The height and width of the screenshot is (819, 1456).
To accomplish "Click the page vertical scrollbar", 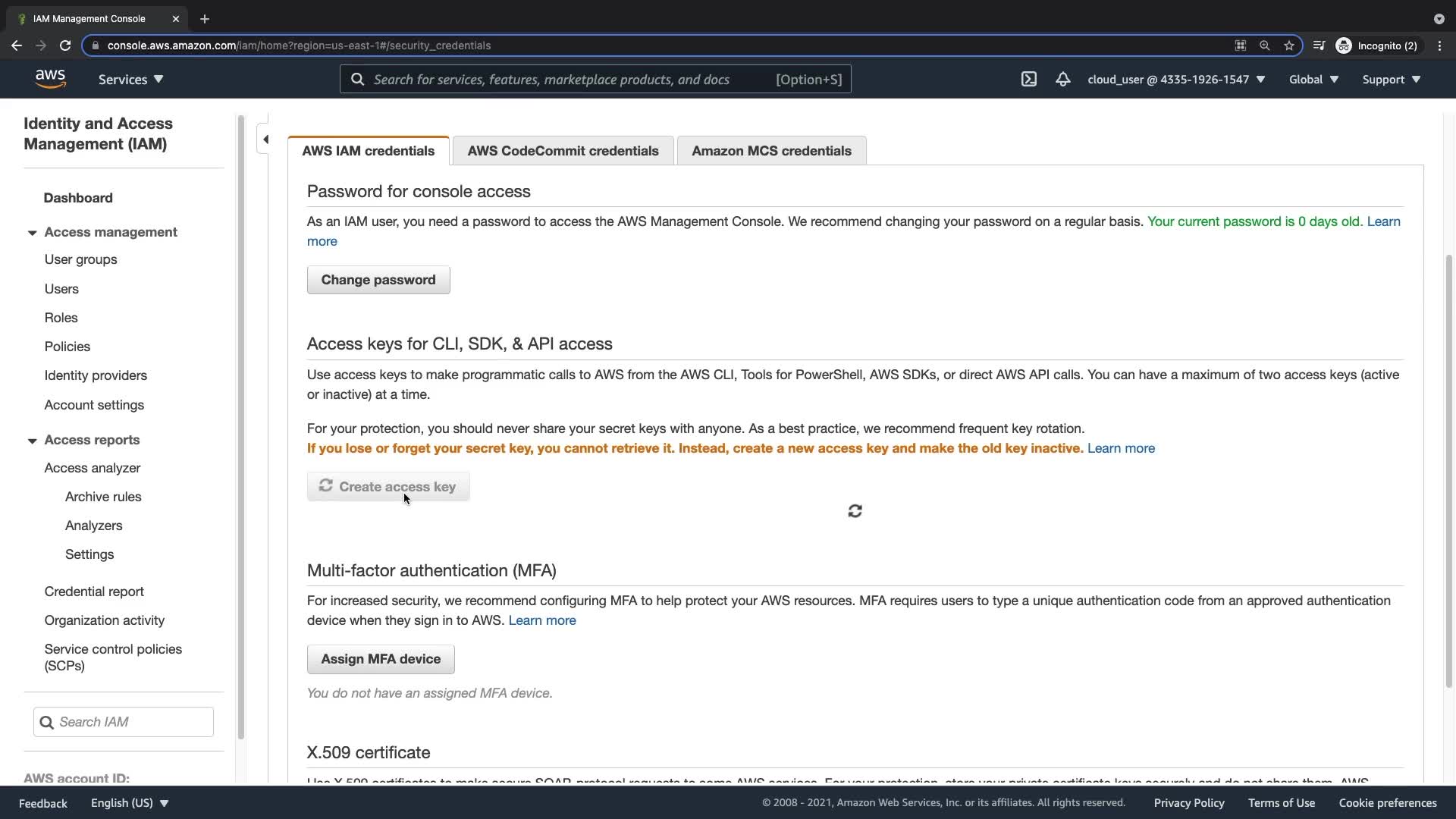I will tap(1448, 470).
